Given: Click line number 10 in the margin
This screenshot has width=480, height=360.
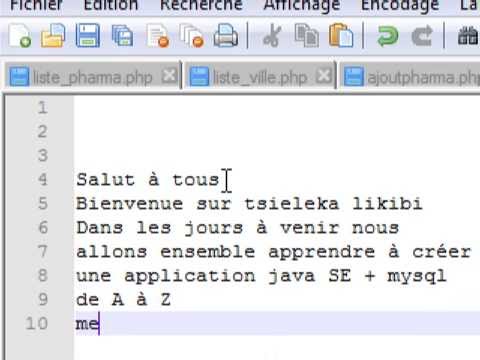Looking at the screenshot, I should click(37, 324).
